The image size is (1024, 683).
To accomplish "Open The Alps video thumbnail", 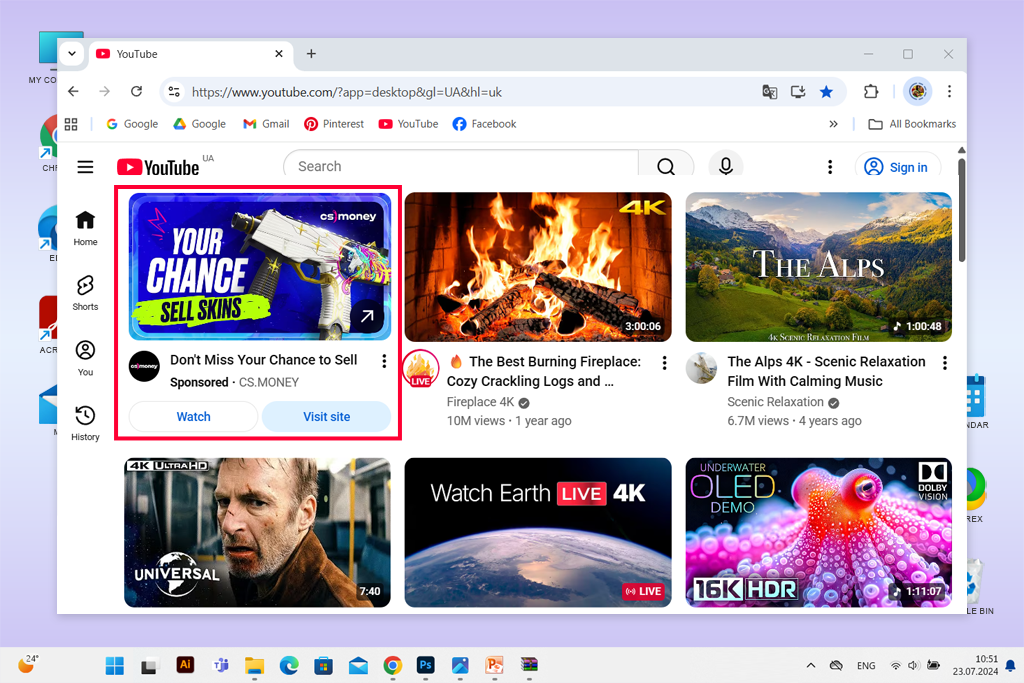I will point(818,266).
